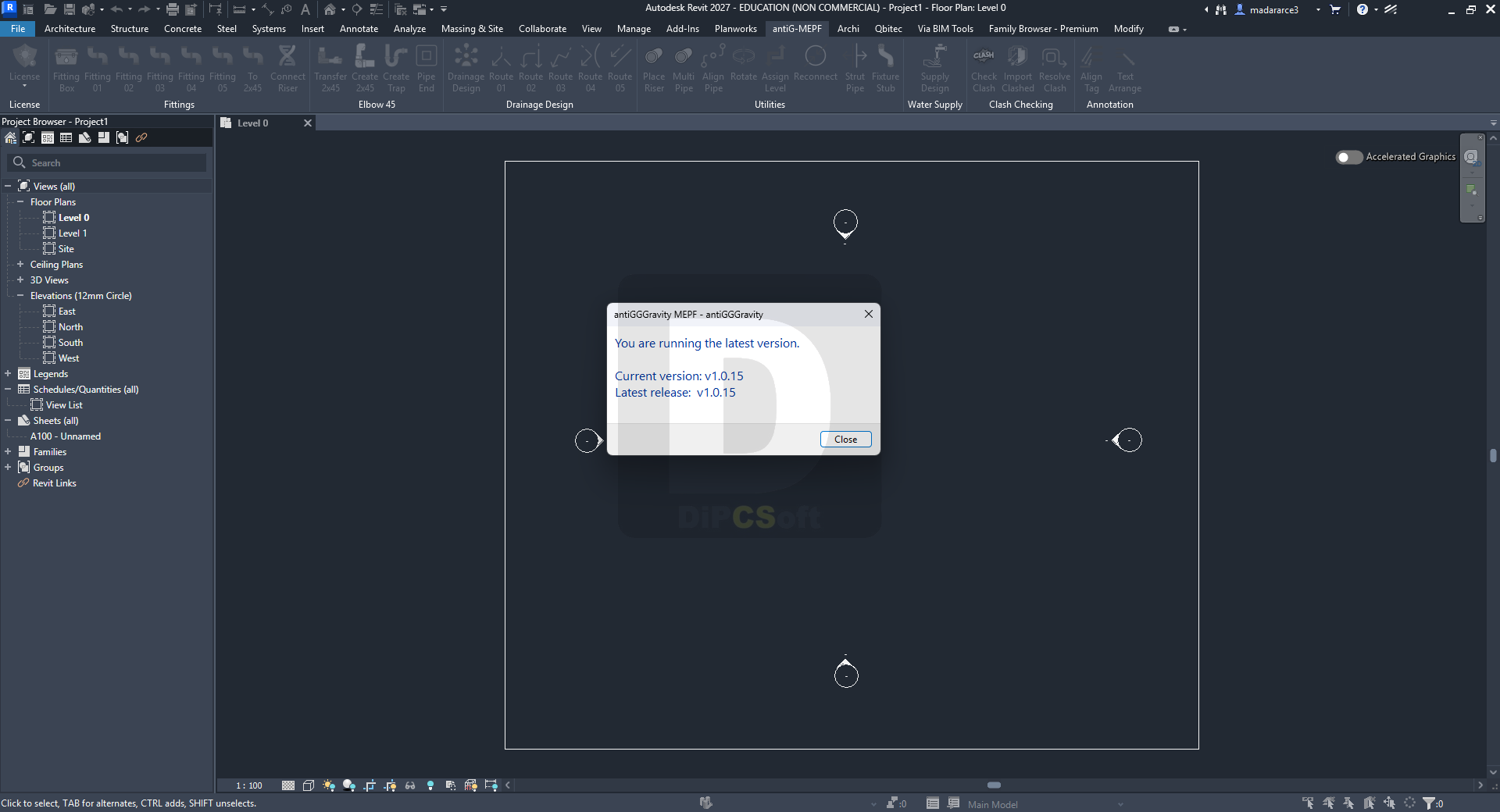This screenshot has width=1500, height=812.
Task: Choose the Fixture Stub tool
Action: tap(885, 69)
